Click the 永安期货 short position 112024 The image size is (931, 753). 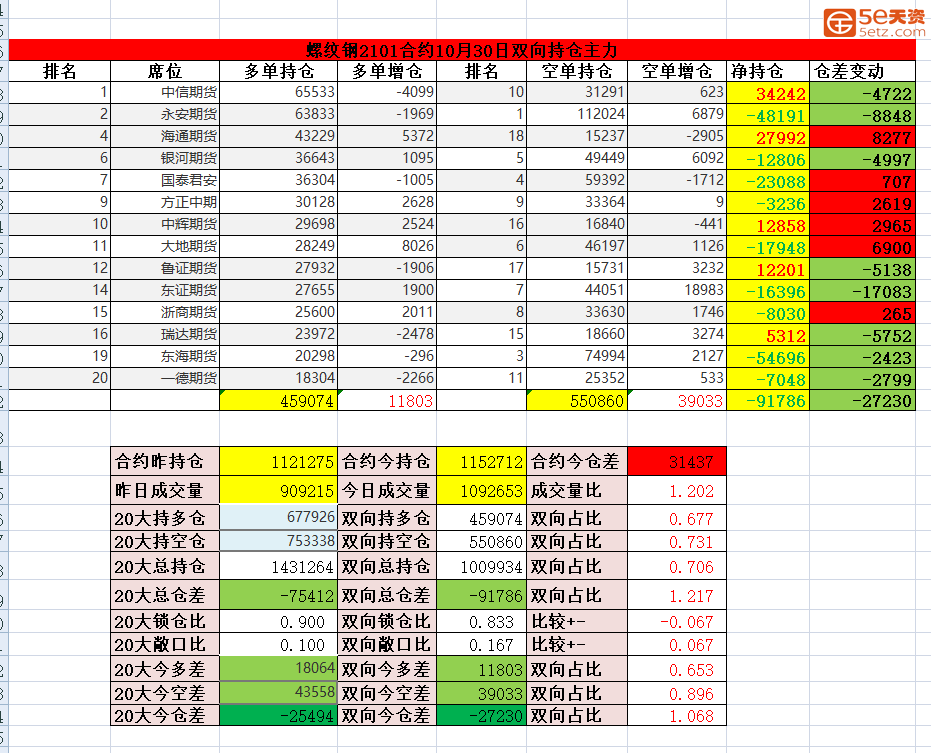577,114
